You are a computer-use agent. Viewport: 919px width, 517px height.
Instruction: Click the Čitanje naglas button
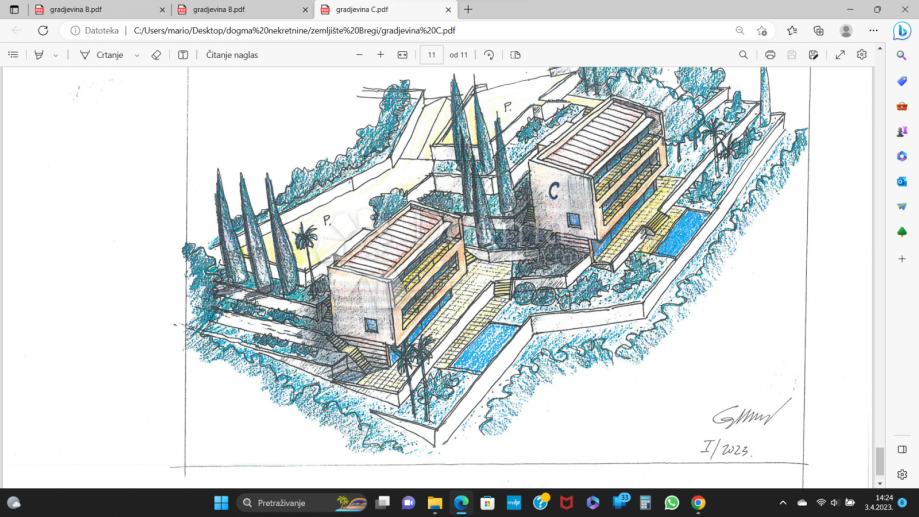pos(232,55)
